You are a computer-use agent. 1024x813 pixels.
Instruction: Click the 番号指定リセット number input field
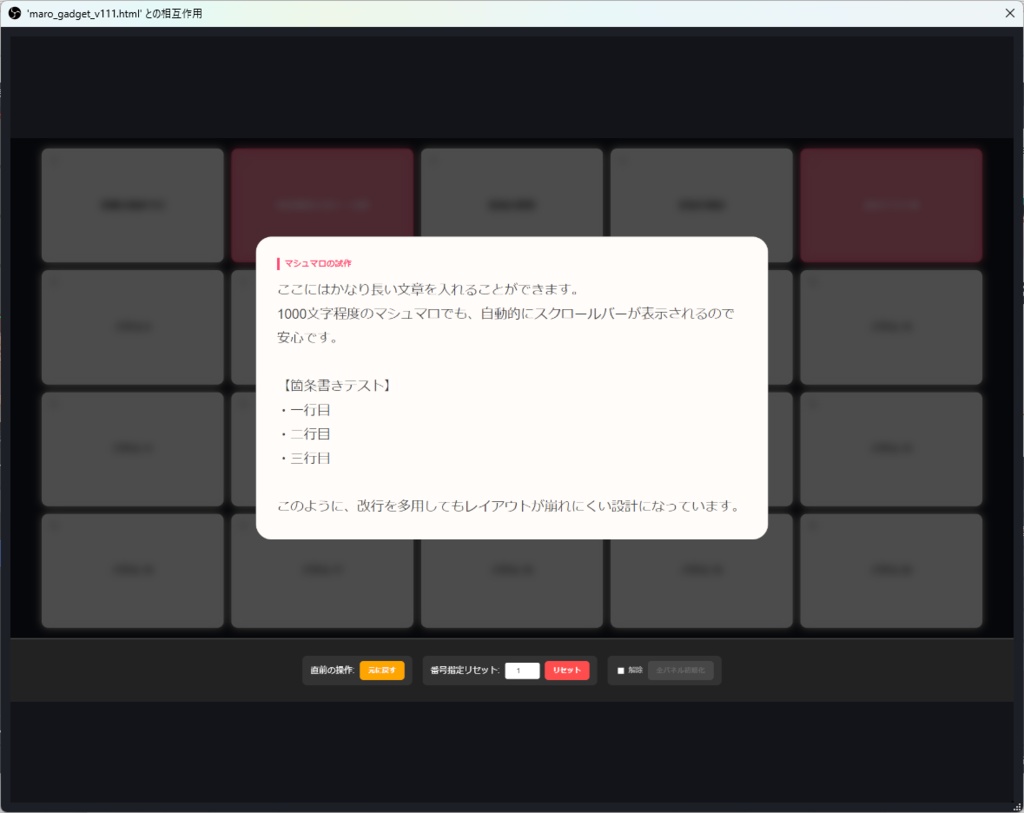522,670
